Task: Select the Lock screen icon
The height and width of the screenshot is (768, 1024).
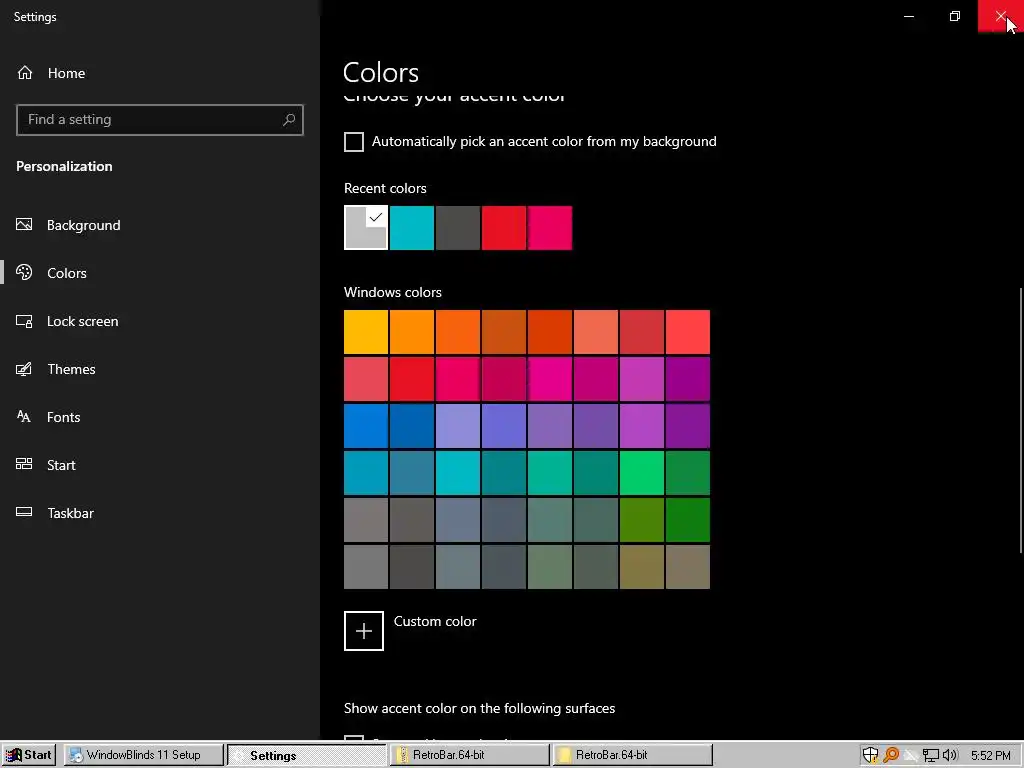Action: (25, 321)
